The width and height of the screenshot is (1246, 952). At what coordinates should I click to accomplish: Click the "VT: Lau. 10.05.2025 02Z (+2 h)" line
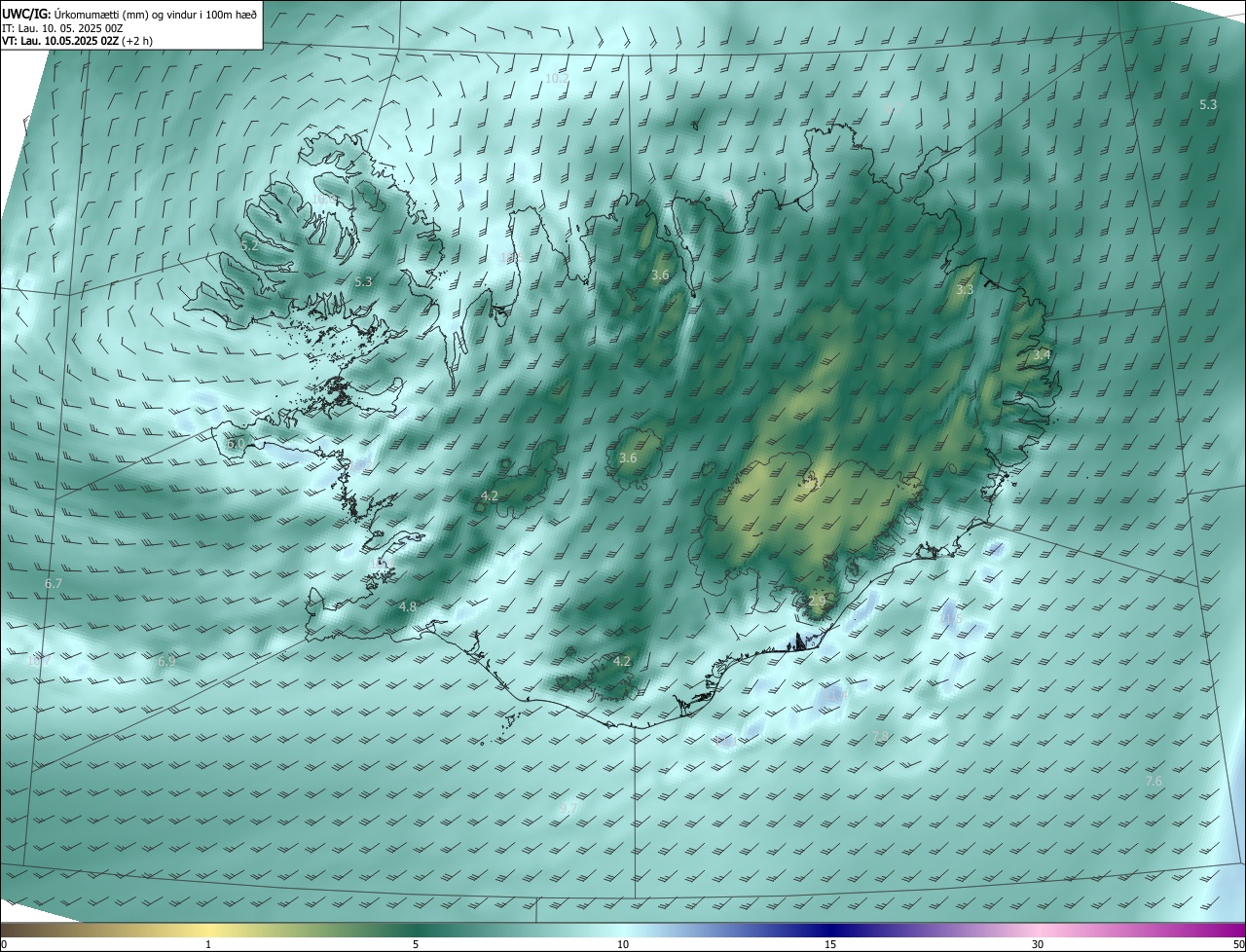coord(77,41)
